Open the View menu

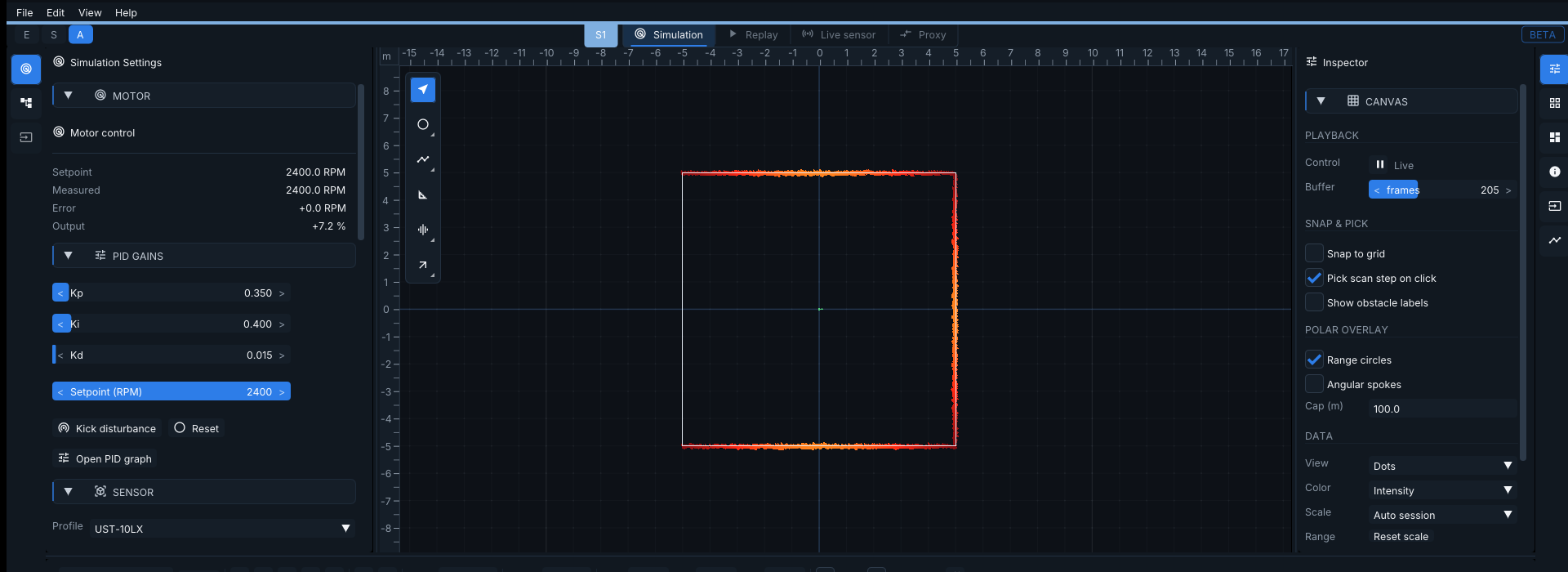click(x=90, y=12)
